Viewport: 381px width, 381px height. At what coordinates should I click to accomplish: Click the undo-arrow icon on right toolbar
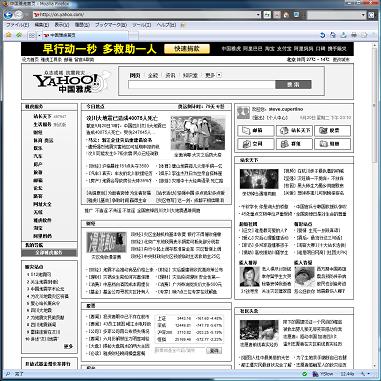[322, 35]
